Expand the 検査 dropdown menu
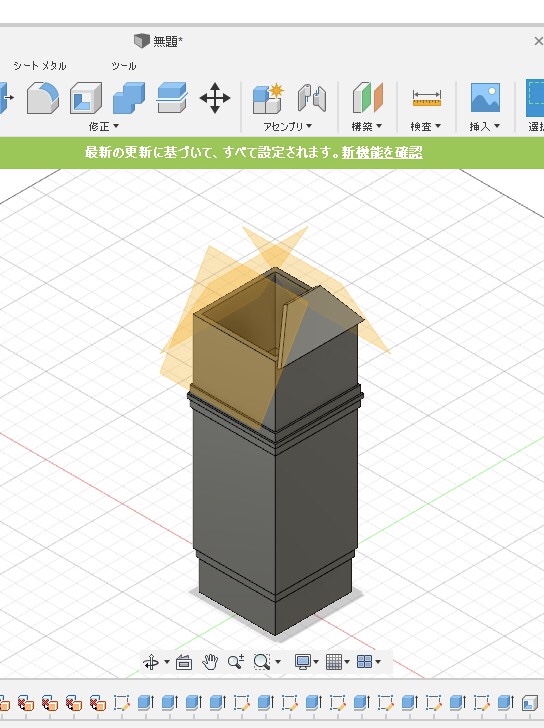Image resolution: width=544 pixels, height=728 pixels. click(426, 126)
